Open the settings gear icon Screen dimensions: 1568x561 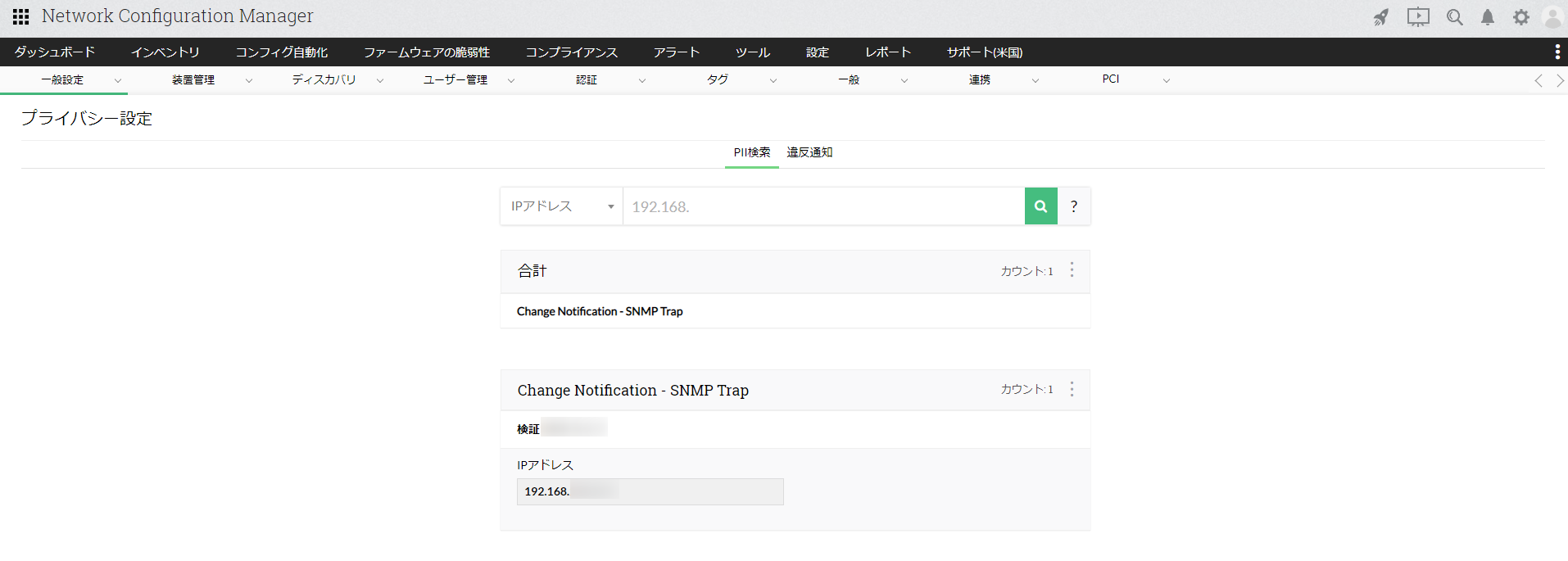1521,17
